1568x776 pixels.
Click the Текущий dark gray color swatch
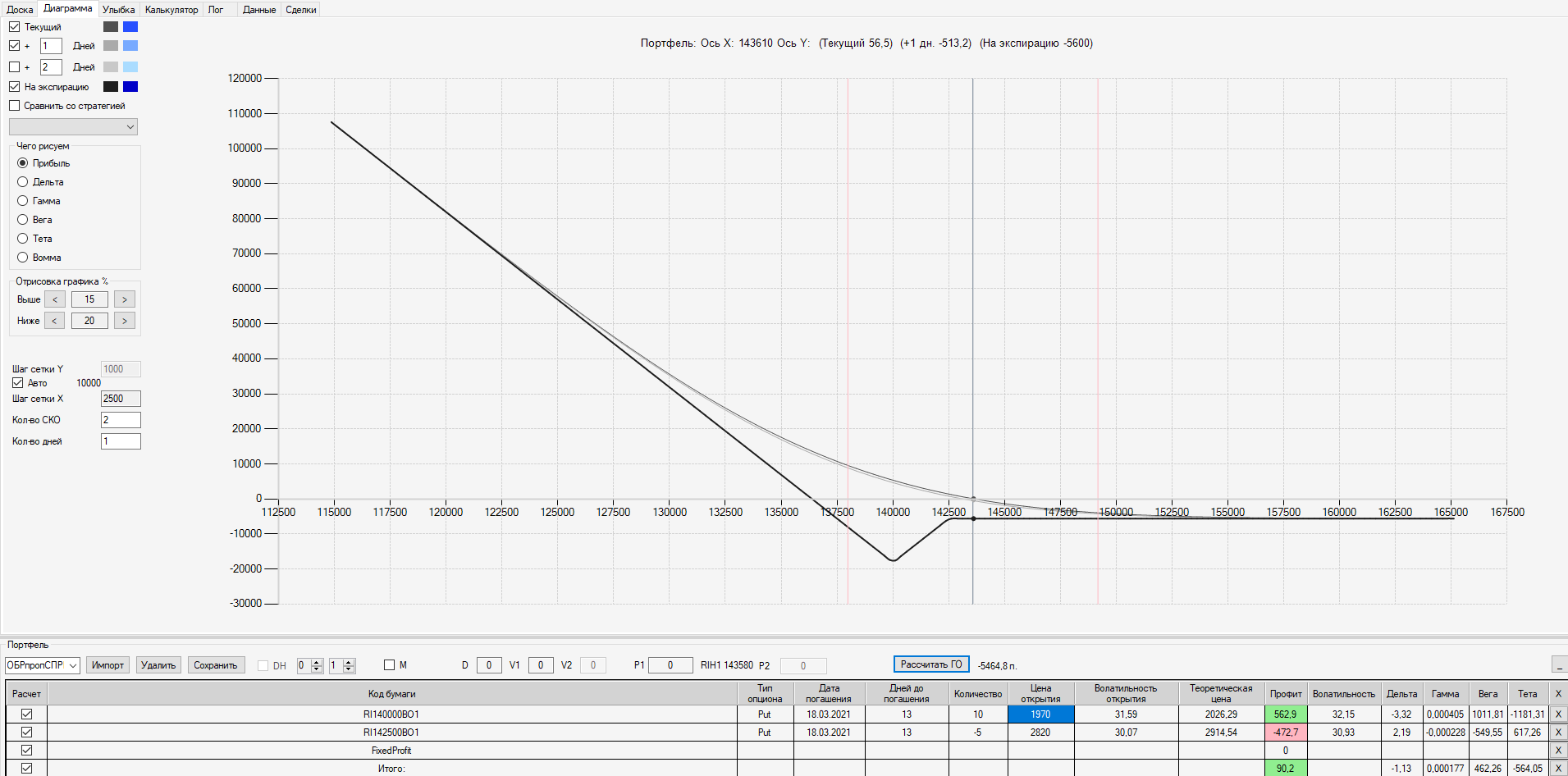111,27
